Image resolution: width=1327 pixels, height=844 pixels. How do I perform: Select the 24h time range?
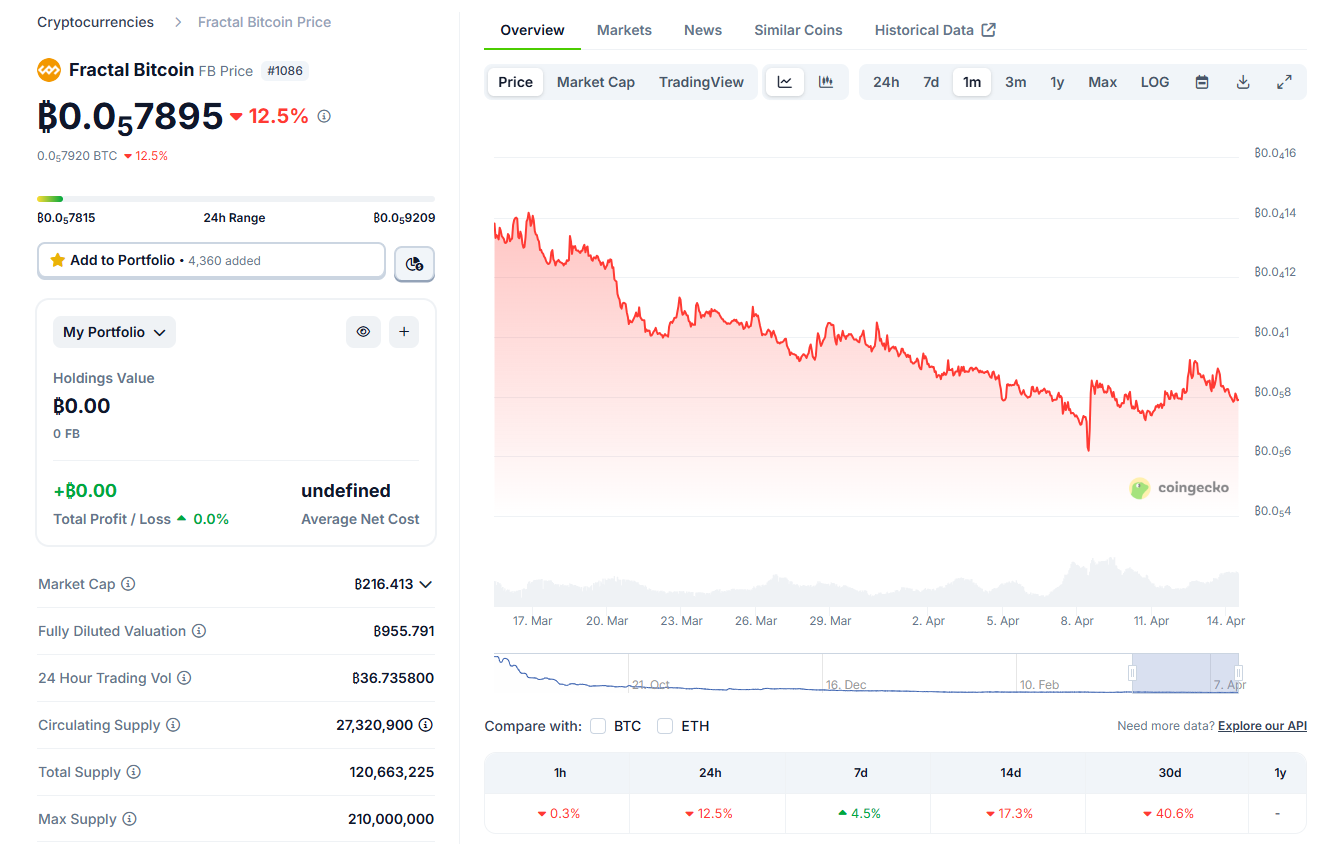click(x=886, y=82)
